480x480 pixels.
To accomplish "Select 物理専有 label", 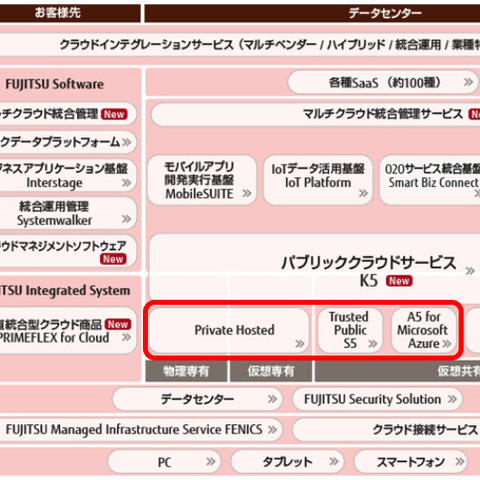I will tap(186, 371).
